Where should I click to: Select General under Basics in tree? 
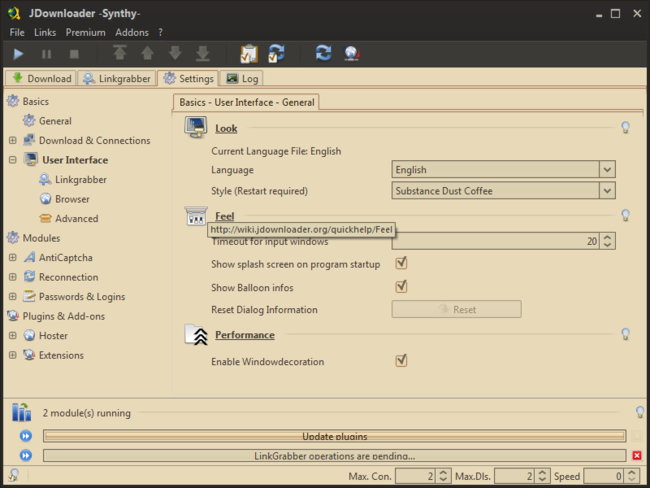coord(55,121)
